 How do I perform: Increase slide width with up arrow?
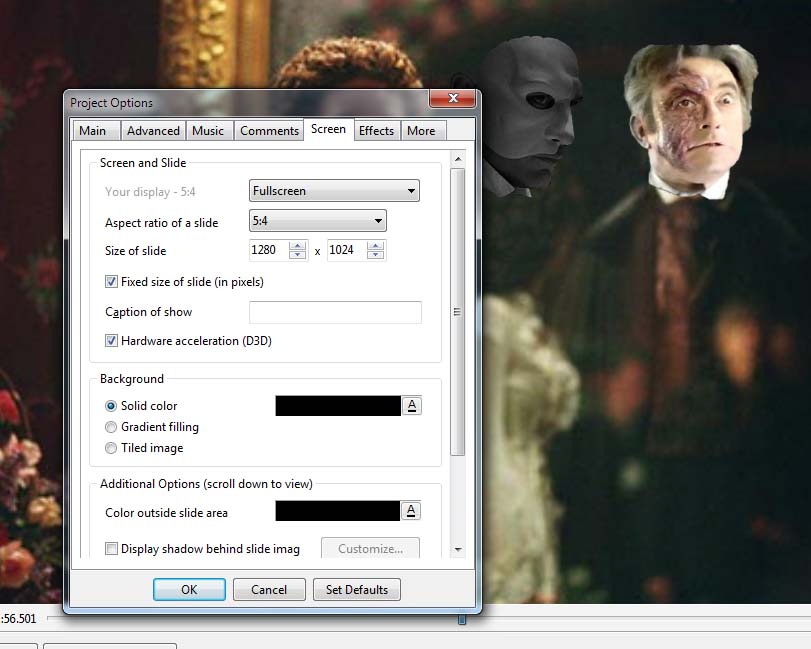coord(297,246)
